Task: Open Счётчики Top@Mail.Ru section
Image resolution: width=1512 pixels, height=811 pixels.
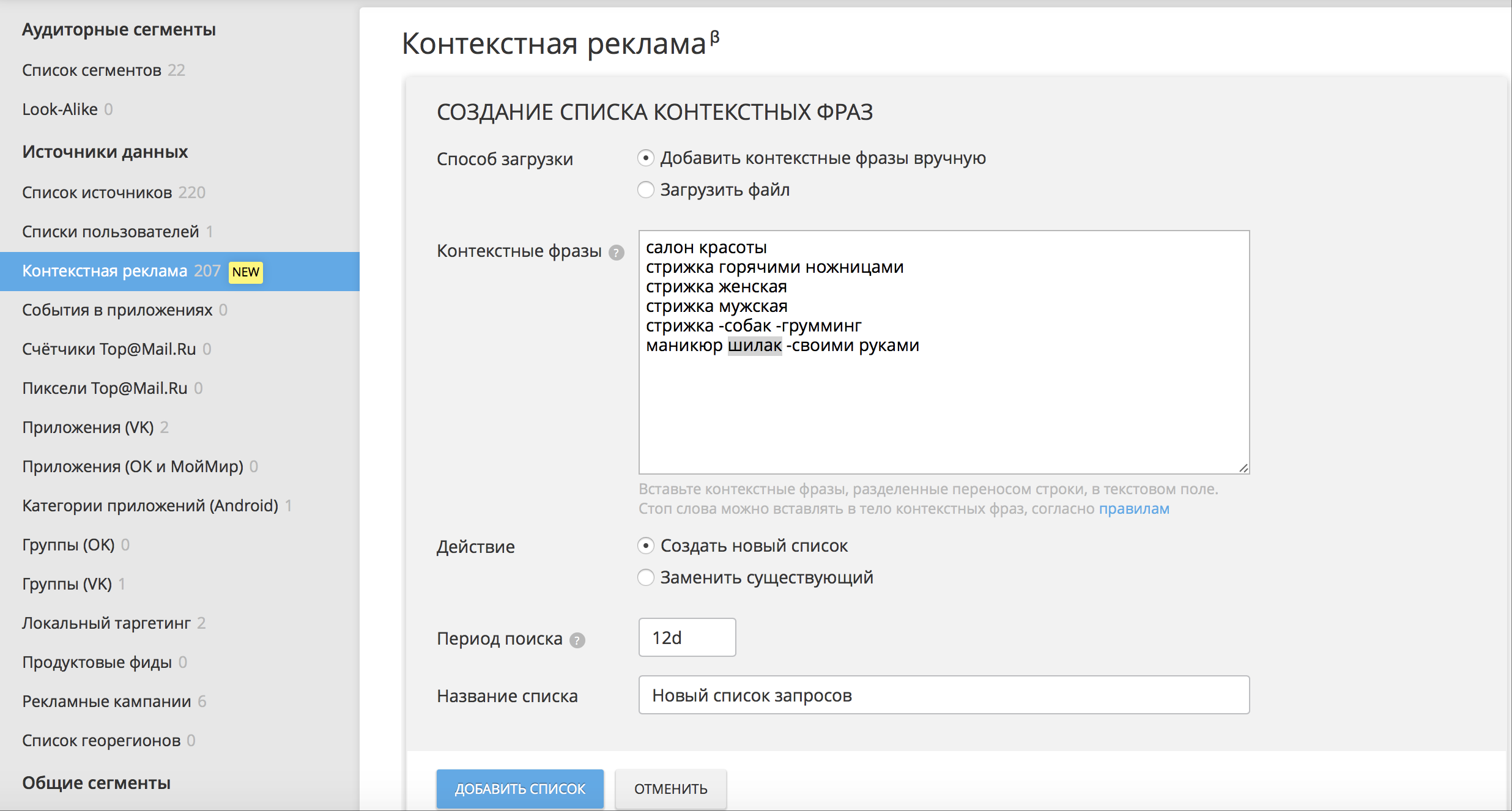Action: click(109, 349)
